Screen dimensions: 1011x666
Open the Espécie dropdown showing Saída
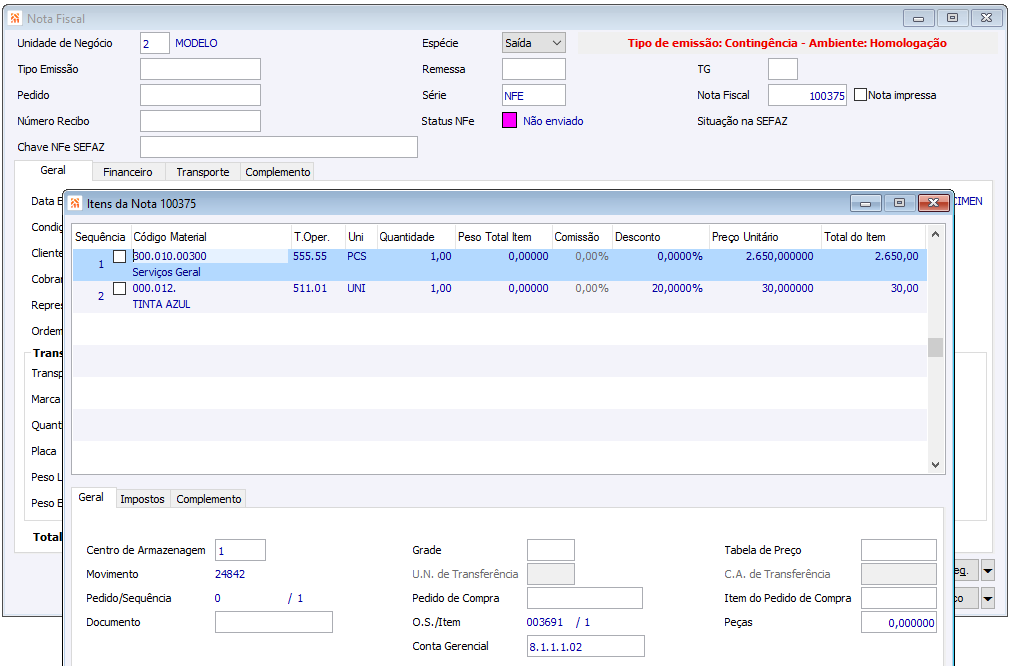point(533,43)
